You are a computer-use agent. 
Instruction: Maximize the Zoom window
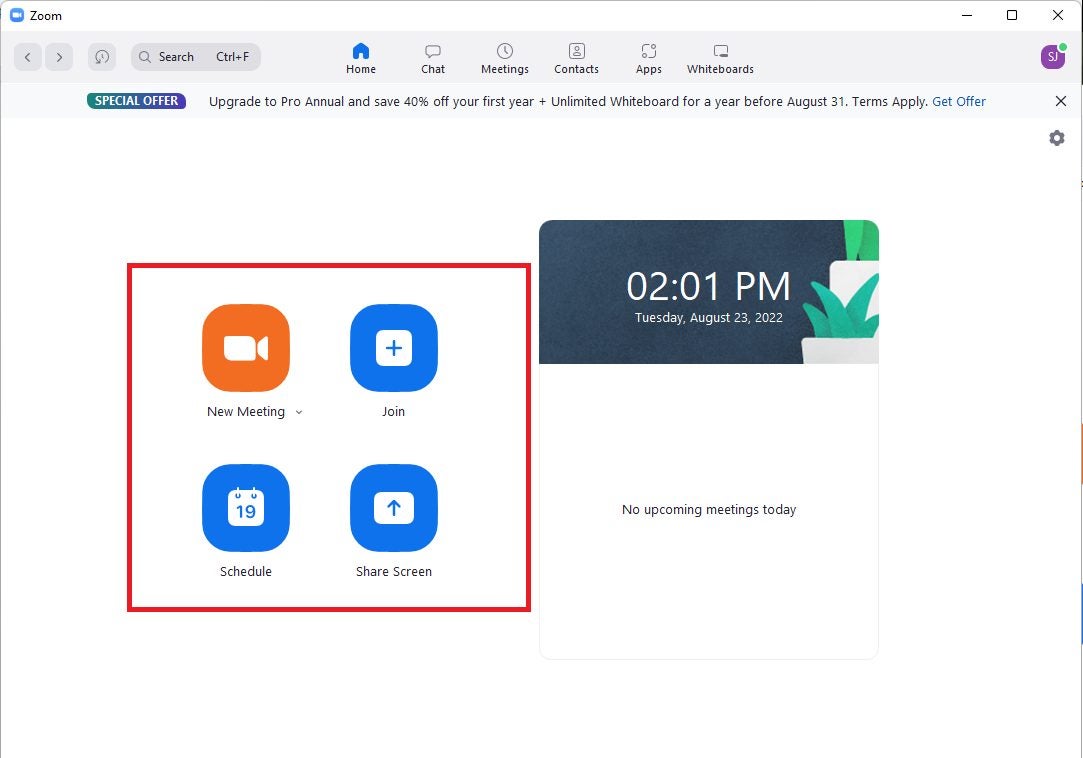1012,15
